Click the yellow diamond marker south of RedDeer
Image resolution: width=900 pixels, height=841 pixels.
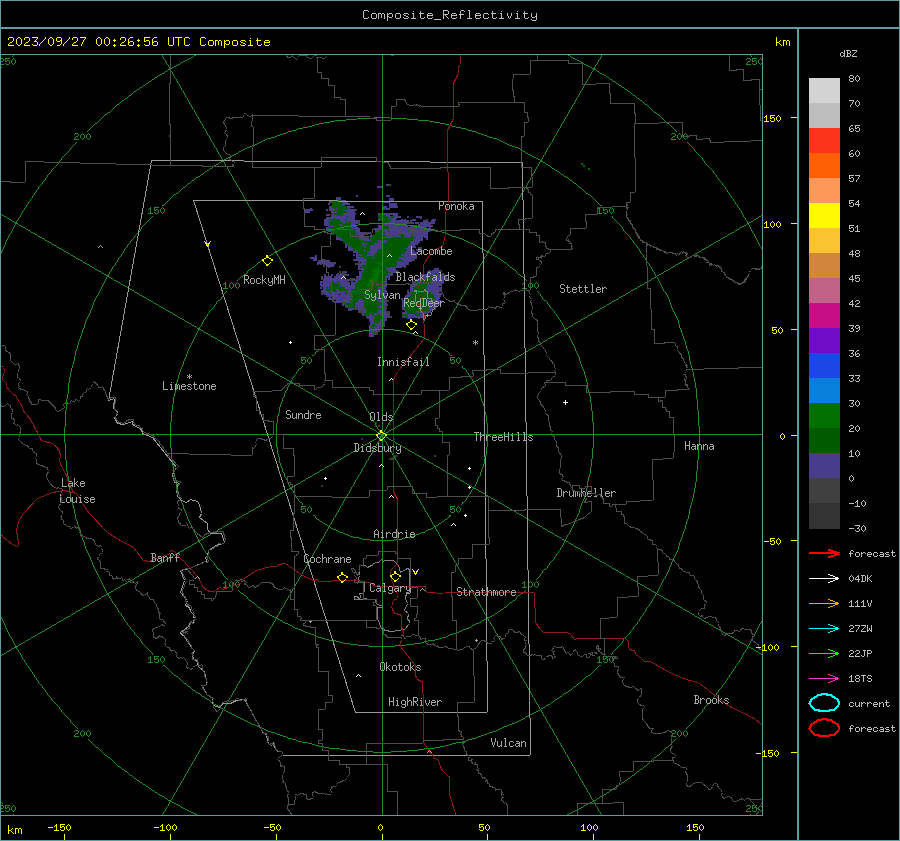click(x=411, y=325)
